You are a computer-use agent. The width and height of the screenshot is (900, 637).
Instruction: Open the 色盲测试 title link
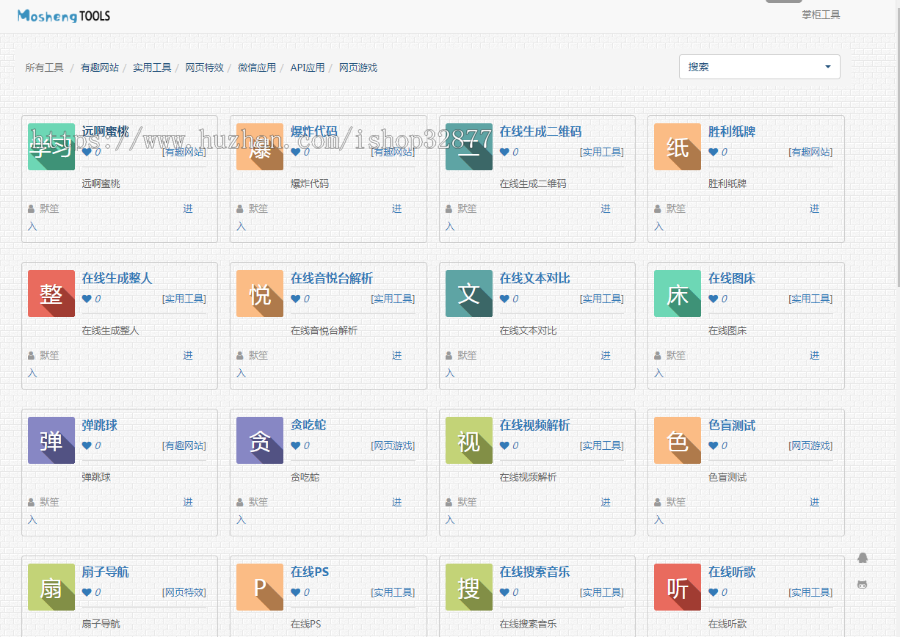coord(732,425)
